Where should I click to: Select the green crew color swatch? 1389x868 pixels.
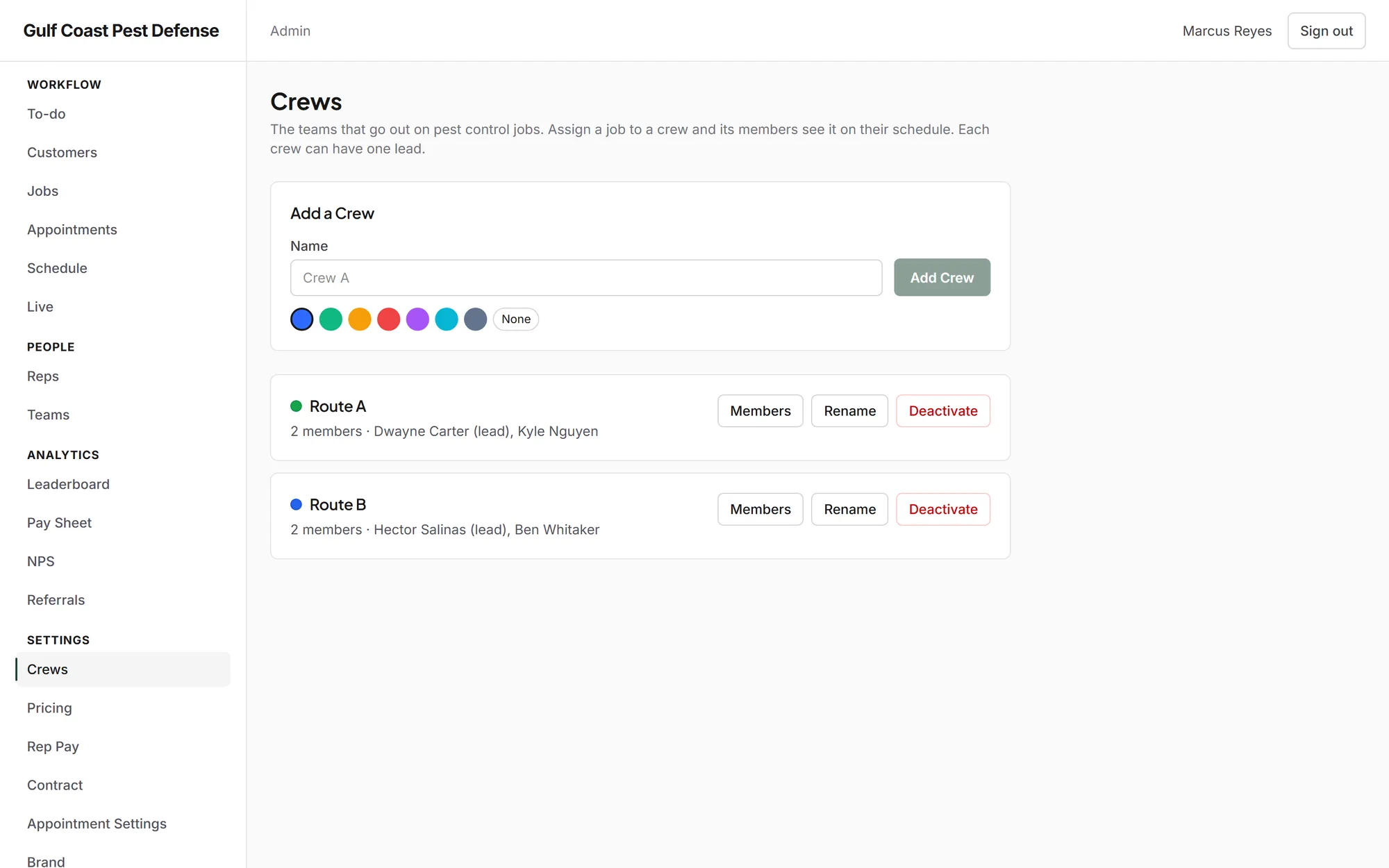tap(331, 319)
